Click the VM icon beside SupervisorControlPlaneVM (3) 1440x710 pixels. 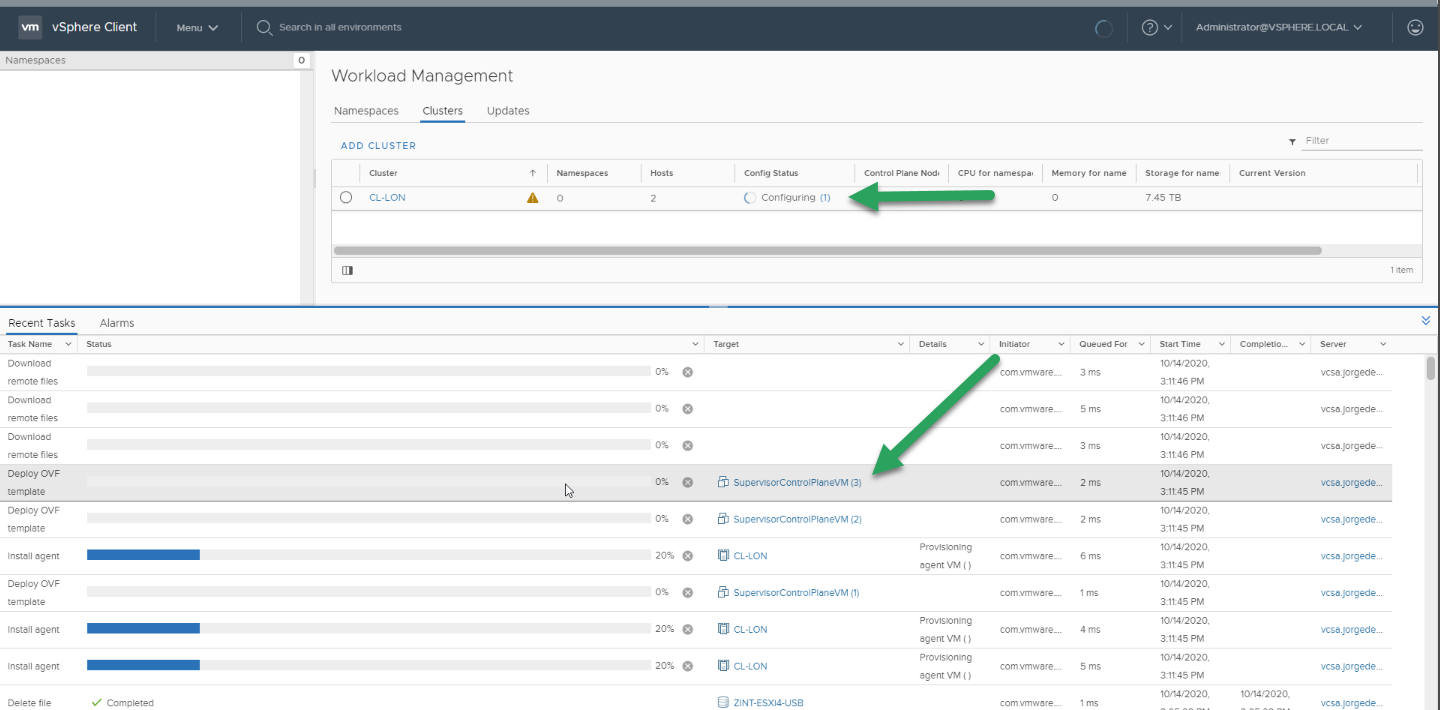(723, 482)
